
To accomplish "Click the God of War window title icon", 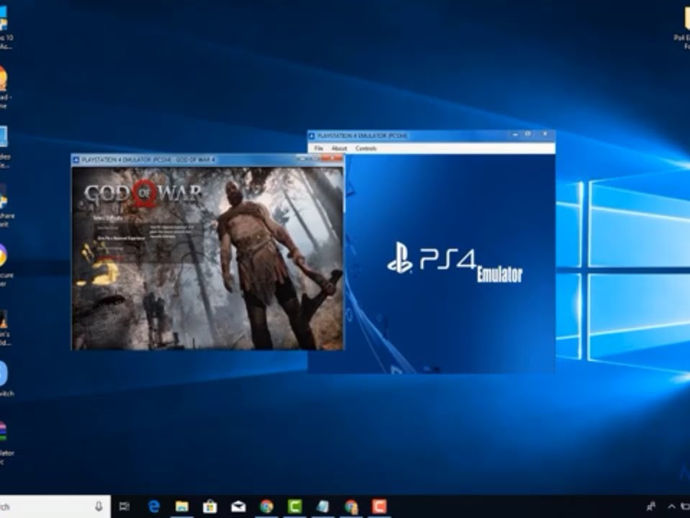I will (x=76, y=160).
